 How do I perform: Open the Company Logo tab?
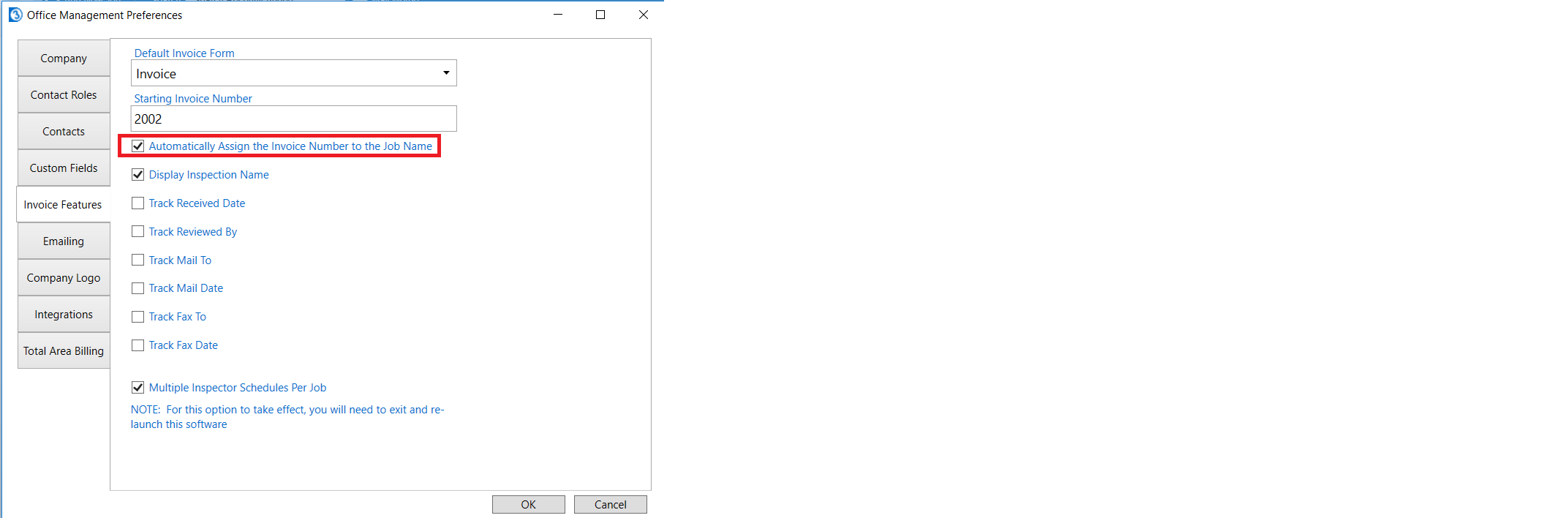tap(64, 278)
